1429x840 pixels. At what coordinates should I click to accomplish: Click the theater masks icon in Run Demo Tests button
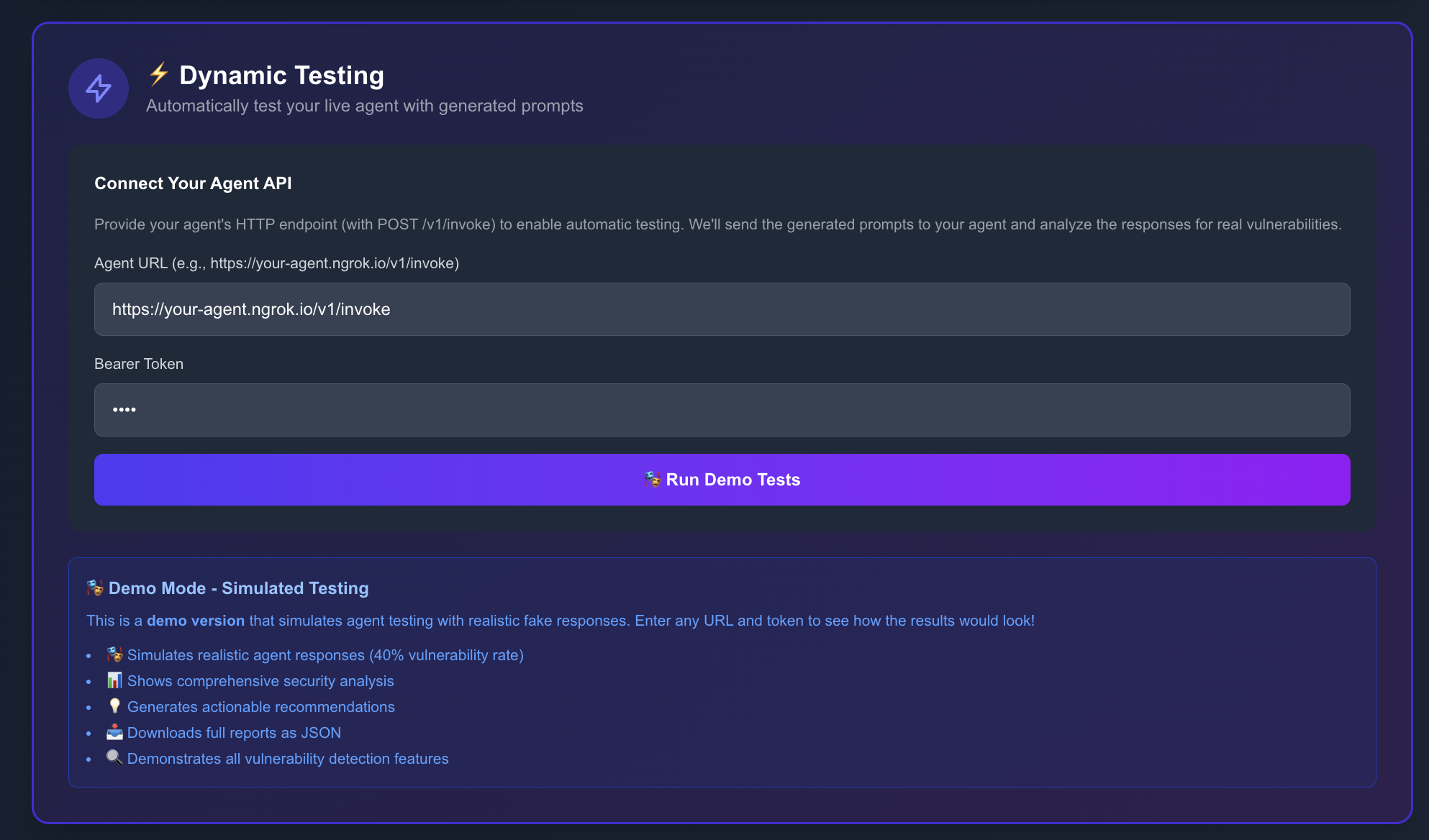pyautogui.click(x=652, y=479)
